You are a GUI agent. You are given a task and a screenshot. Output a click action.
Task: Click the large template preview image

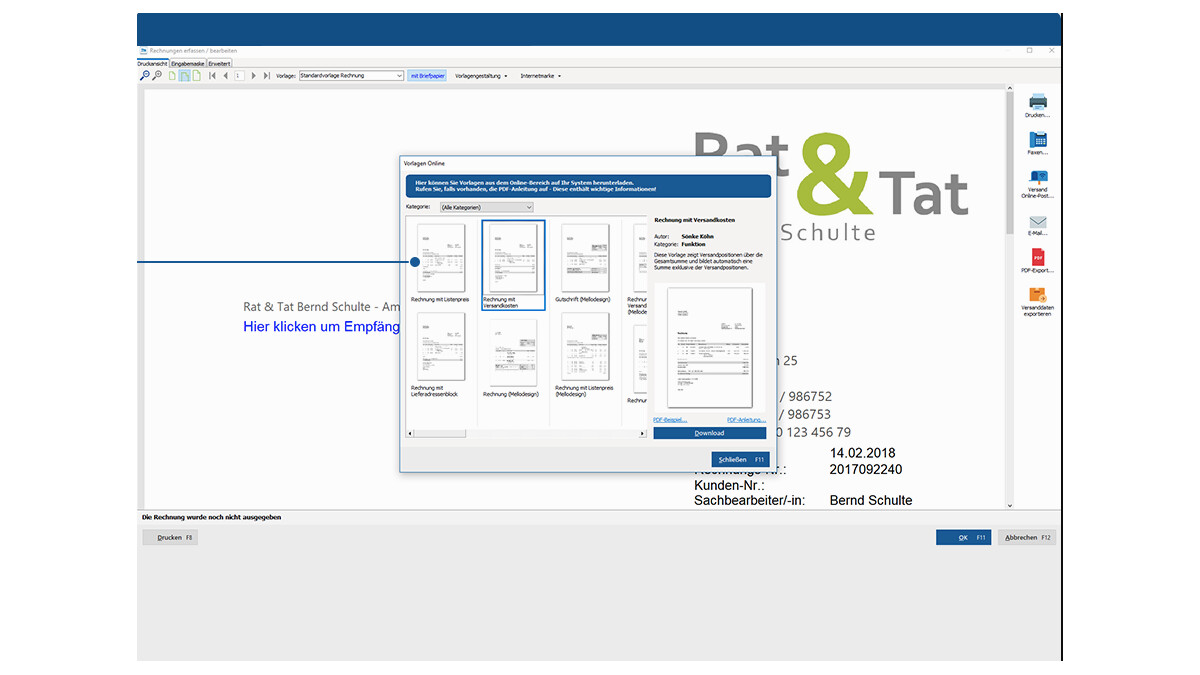[x=709, y=347]
